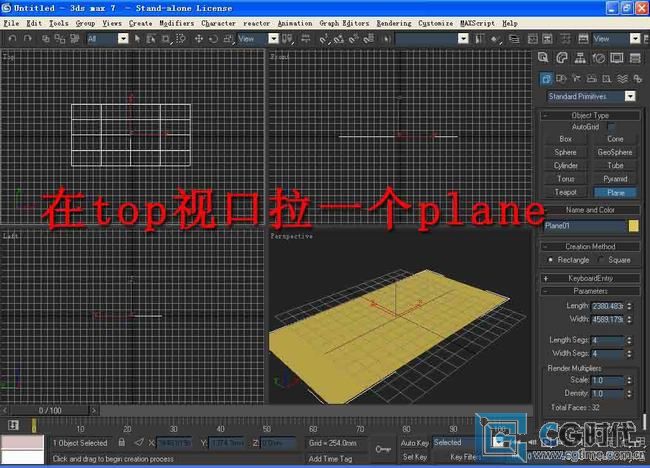Click the Select and Link icon
This screenshot has height=468, width=650.
(46, 39)
